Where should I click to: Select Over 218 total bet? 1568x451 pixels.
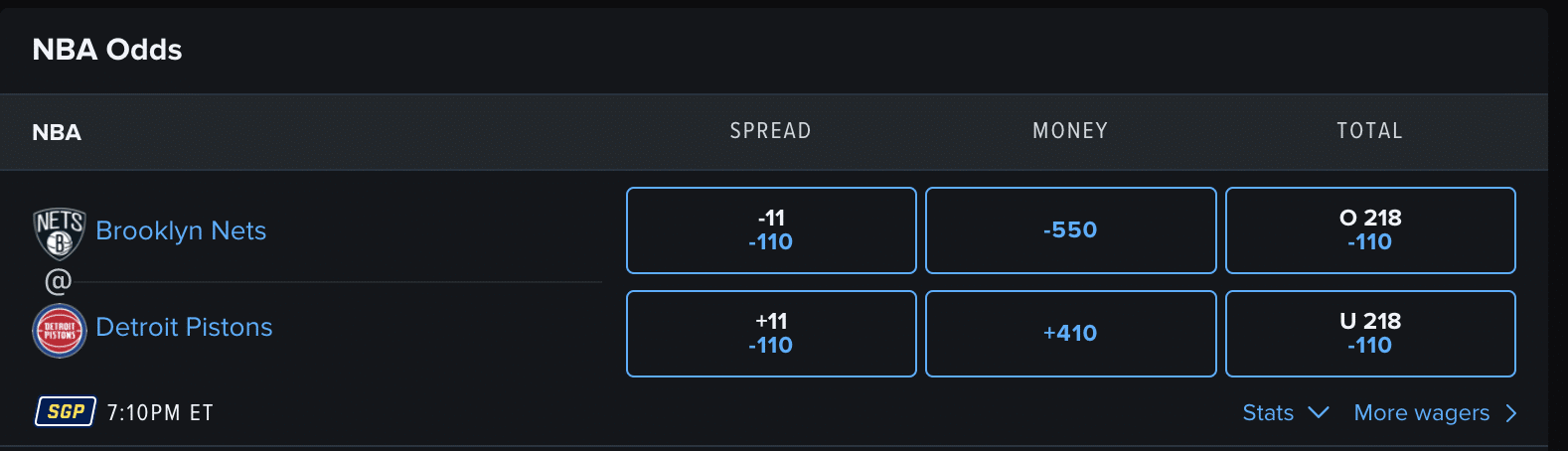click(1370, 230)
